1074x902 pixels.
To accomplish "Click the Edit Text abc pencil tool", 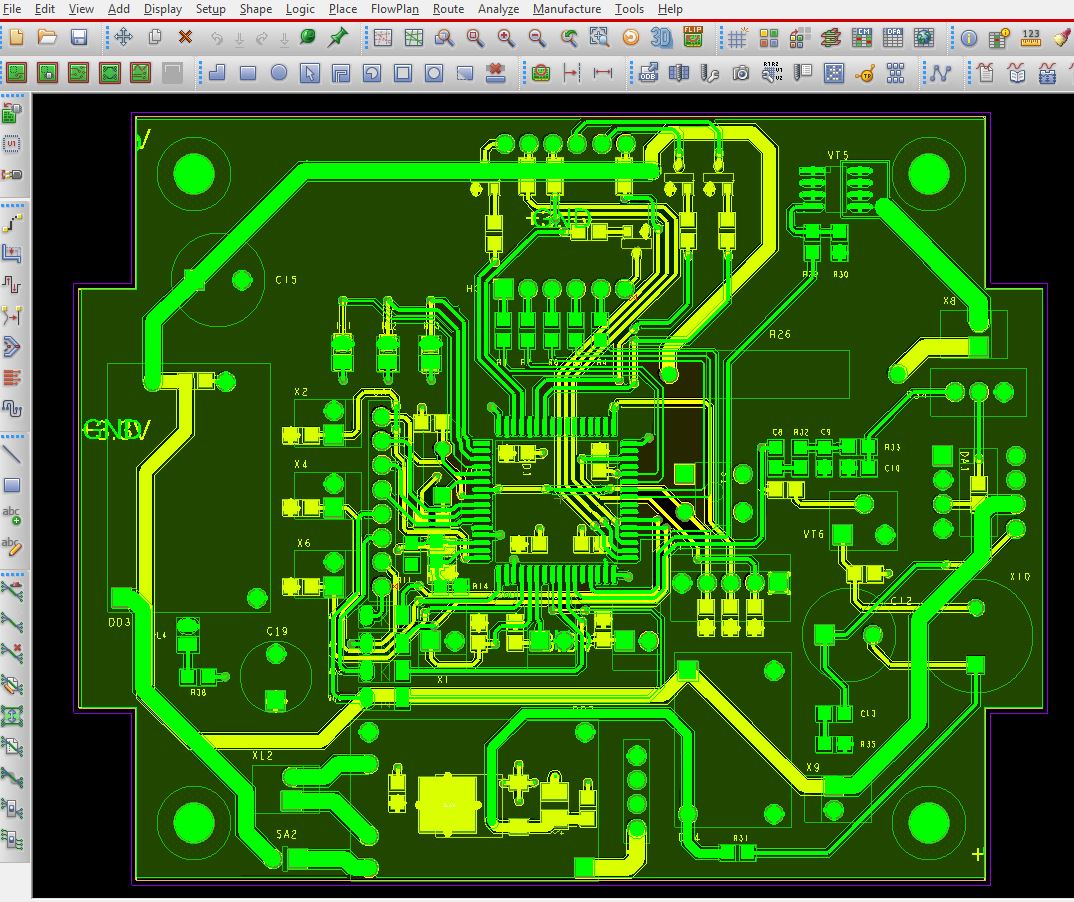I will click(x=12, y=546).
